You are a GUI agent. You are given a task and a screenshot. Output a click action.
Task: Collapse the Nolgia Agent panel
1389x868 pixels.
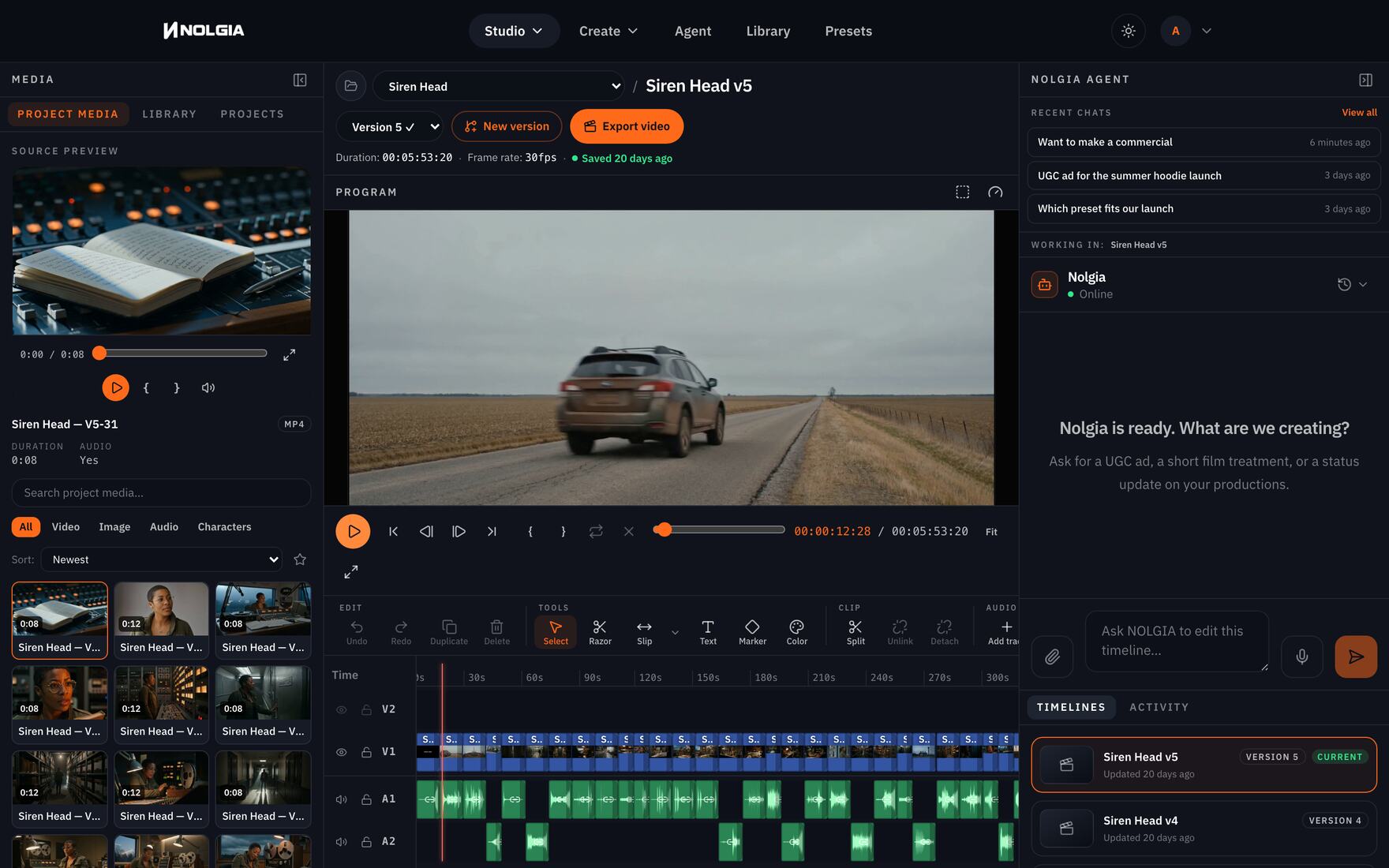pyautogui.click(x=1366, y=80)
